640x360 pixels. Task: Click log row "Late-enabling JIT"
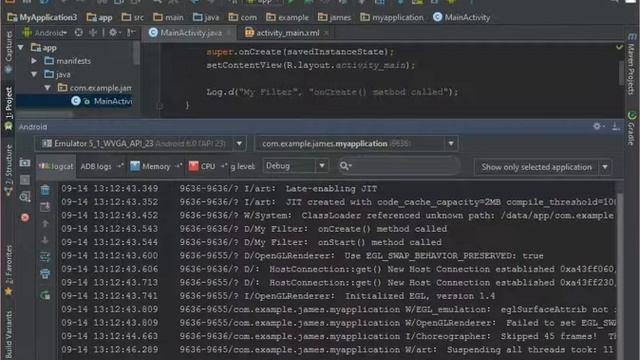pyautogui.click(x=338, y=189)
